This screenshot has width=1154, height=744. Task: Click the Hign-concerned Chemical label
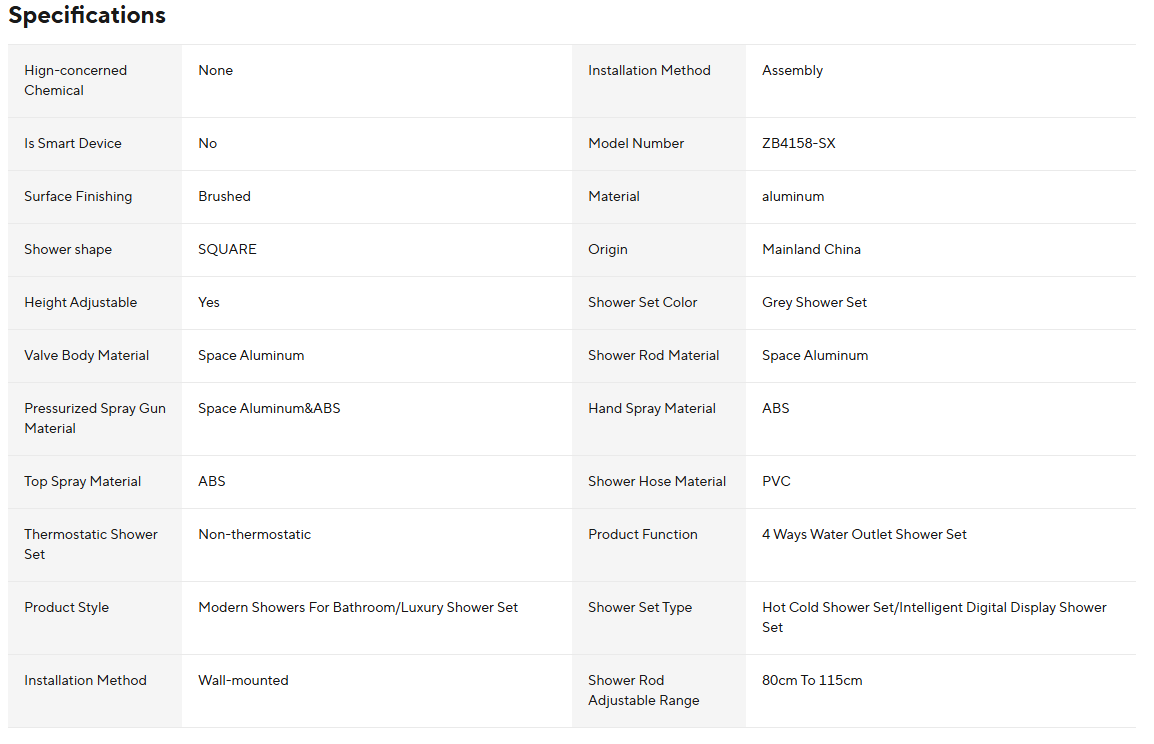click(x=76, y=80)
